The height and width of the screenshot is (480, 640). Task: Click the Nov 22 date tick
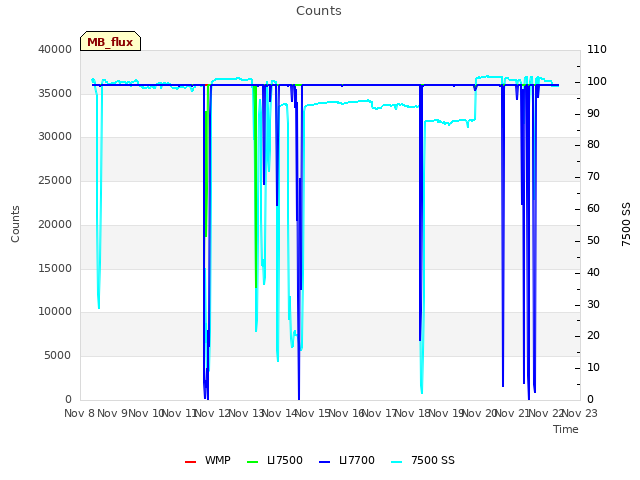(546, 414)
